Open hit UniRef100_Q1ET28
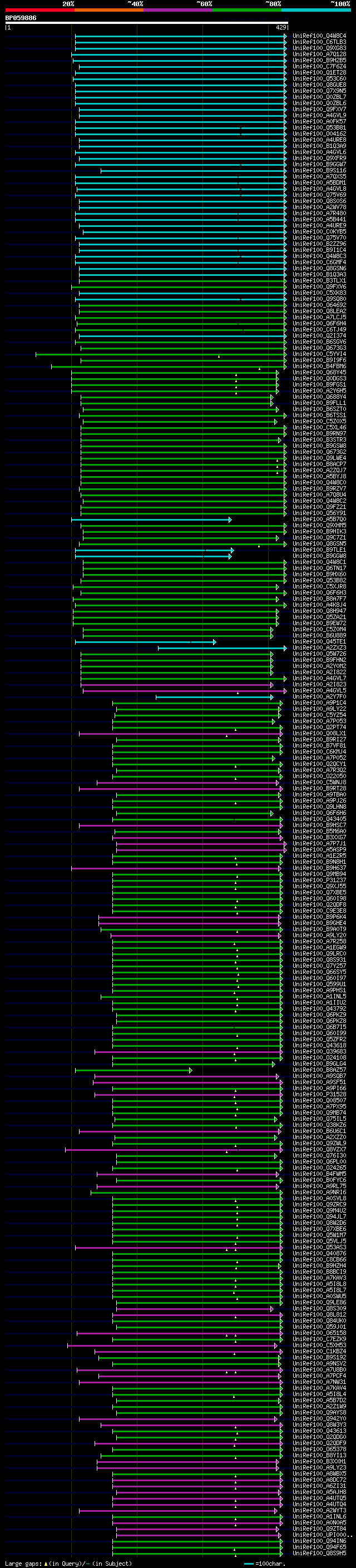 click(319, 72)
